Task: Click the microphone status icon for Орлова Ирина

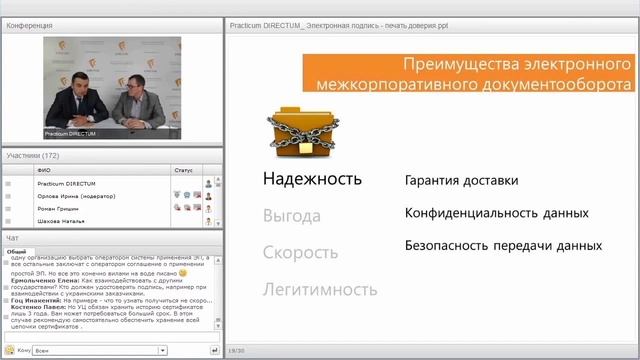Action: click(x=177, y=195)
